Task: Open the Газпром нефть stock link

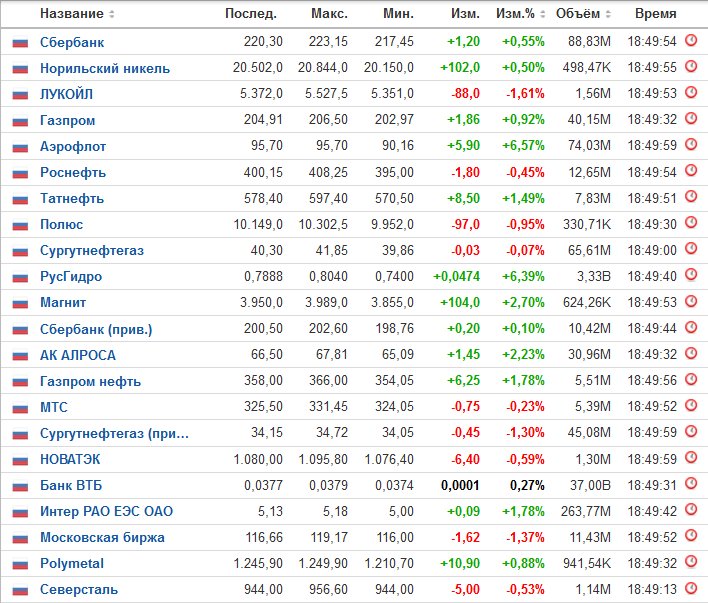Action: pyautogui.click(x=90, y=381)
